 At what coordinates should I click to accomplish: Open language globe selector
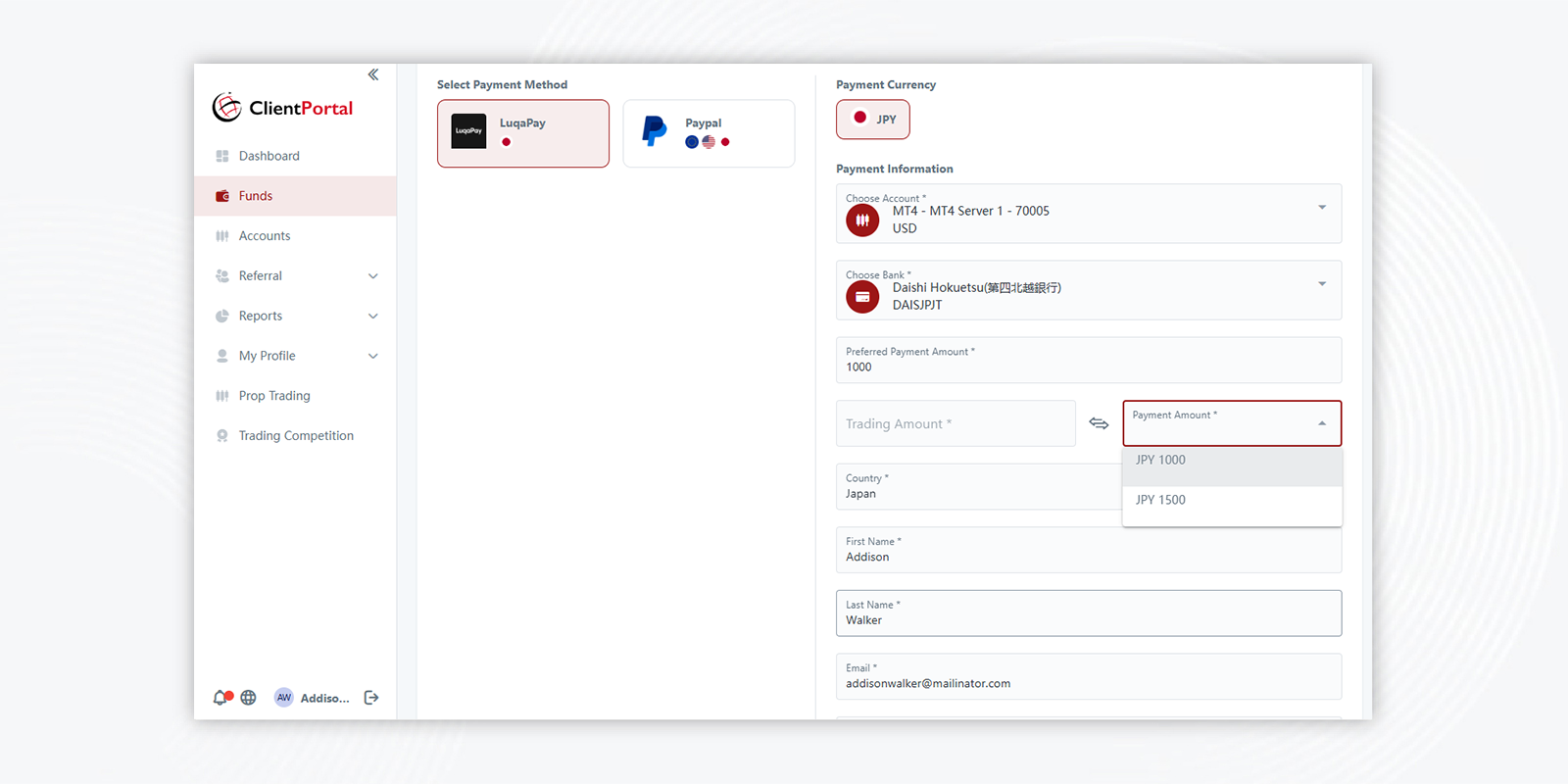pos(249,698)
